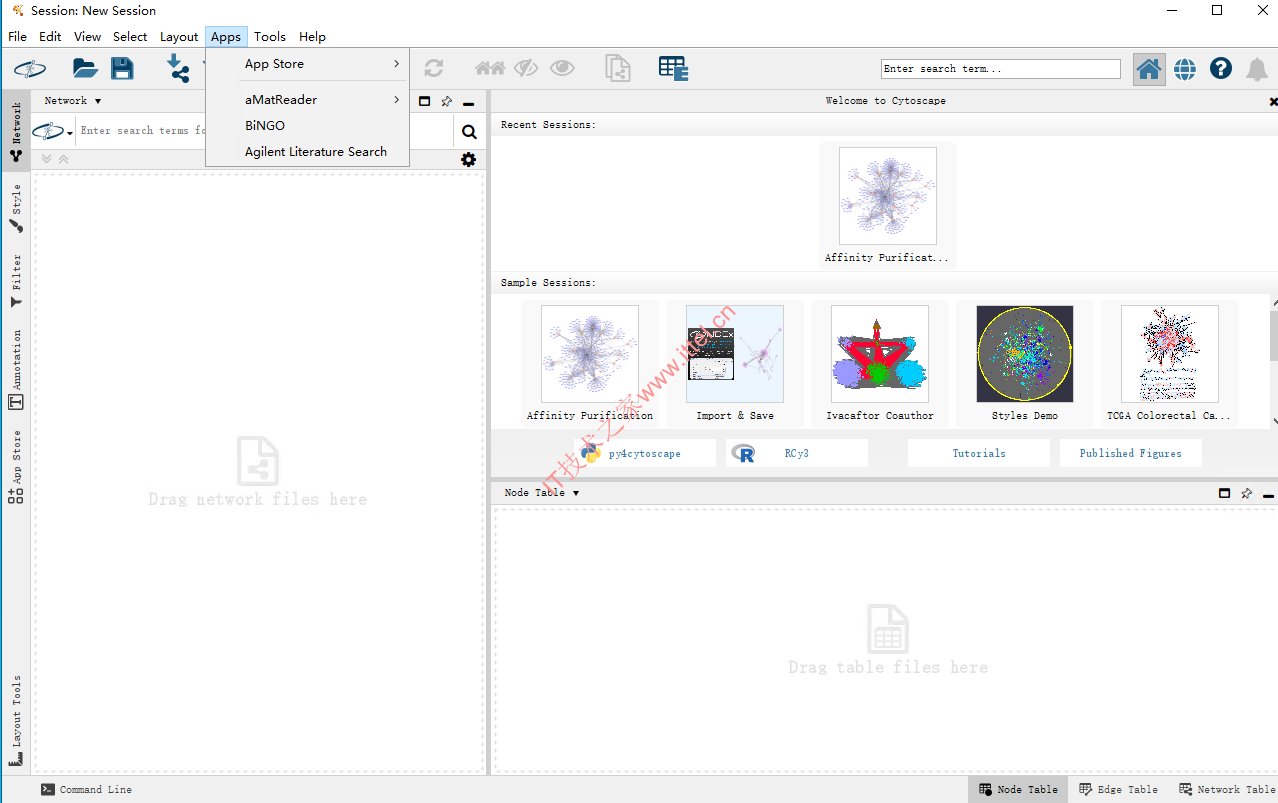Click the top-right search term field
Viewport: 1278px width, 803px height.
1001,69
